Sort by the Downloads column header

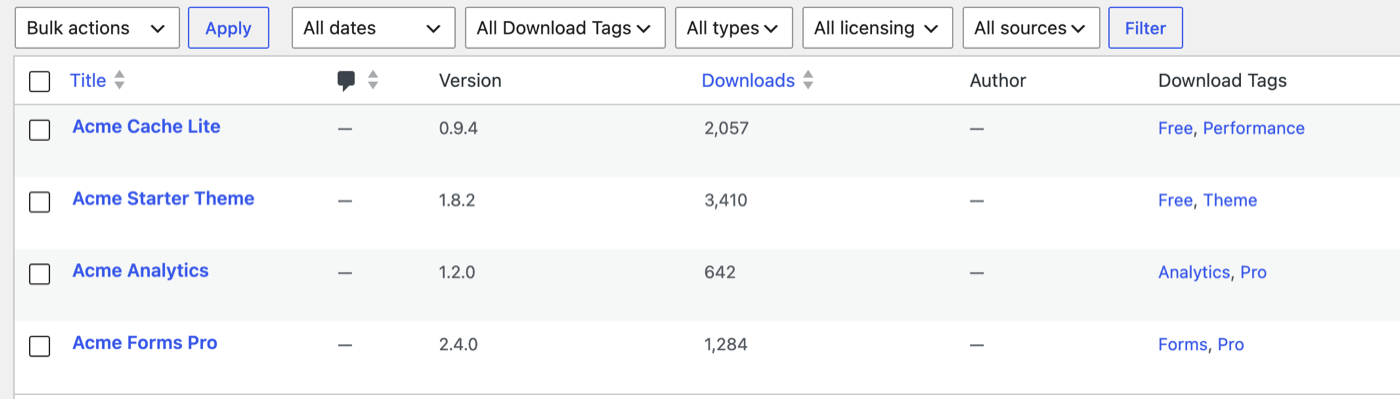tap(748, 81)
